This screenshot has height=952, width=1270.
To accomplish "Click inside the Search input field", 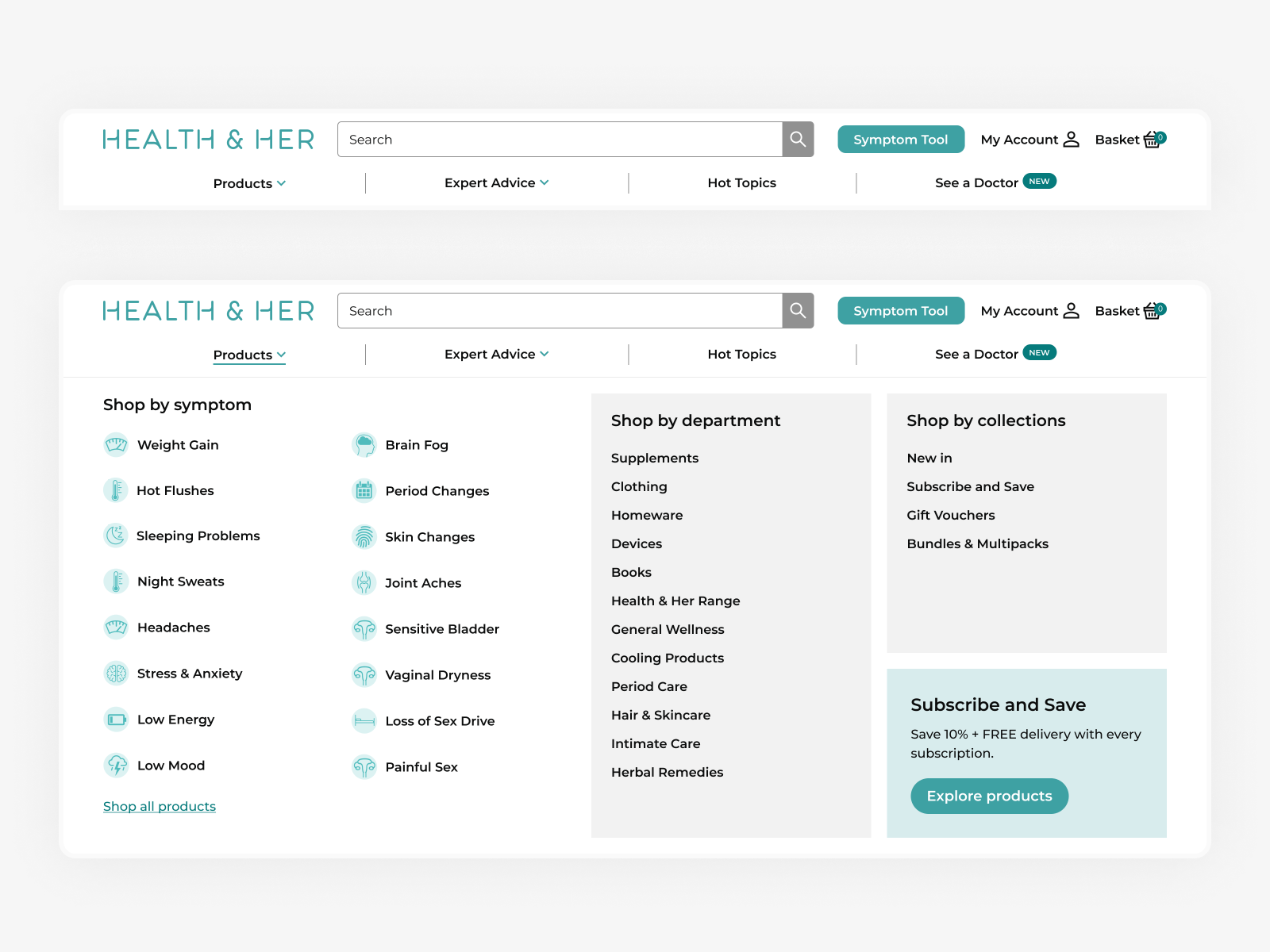I will coord(556,310).
